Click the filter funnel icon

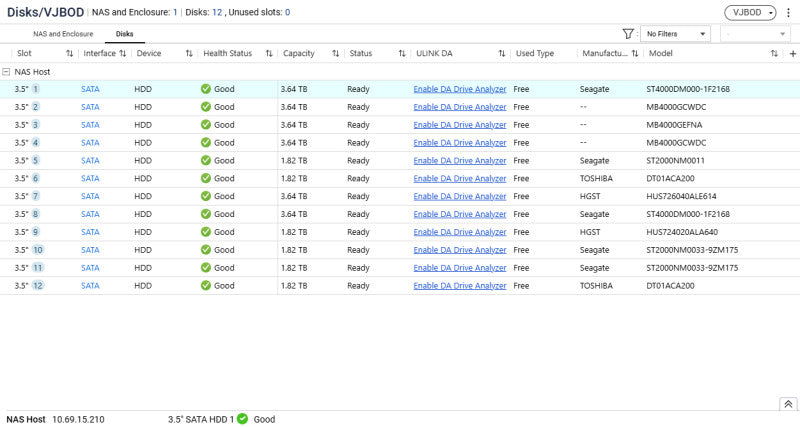[628, 34]
